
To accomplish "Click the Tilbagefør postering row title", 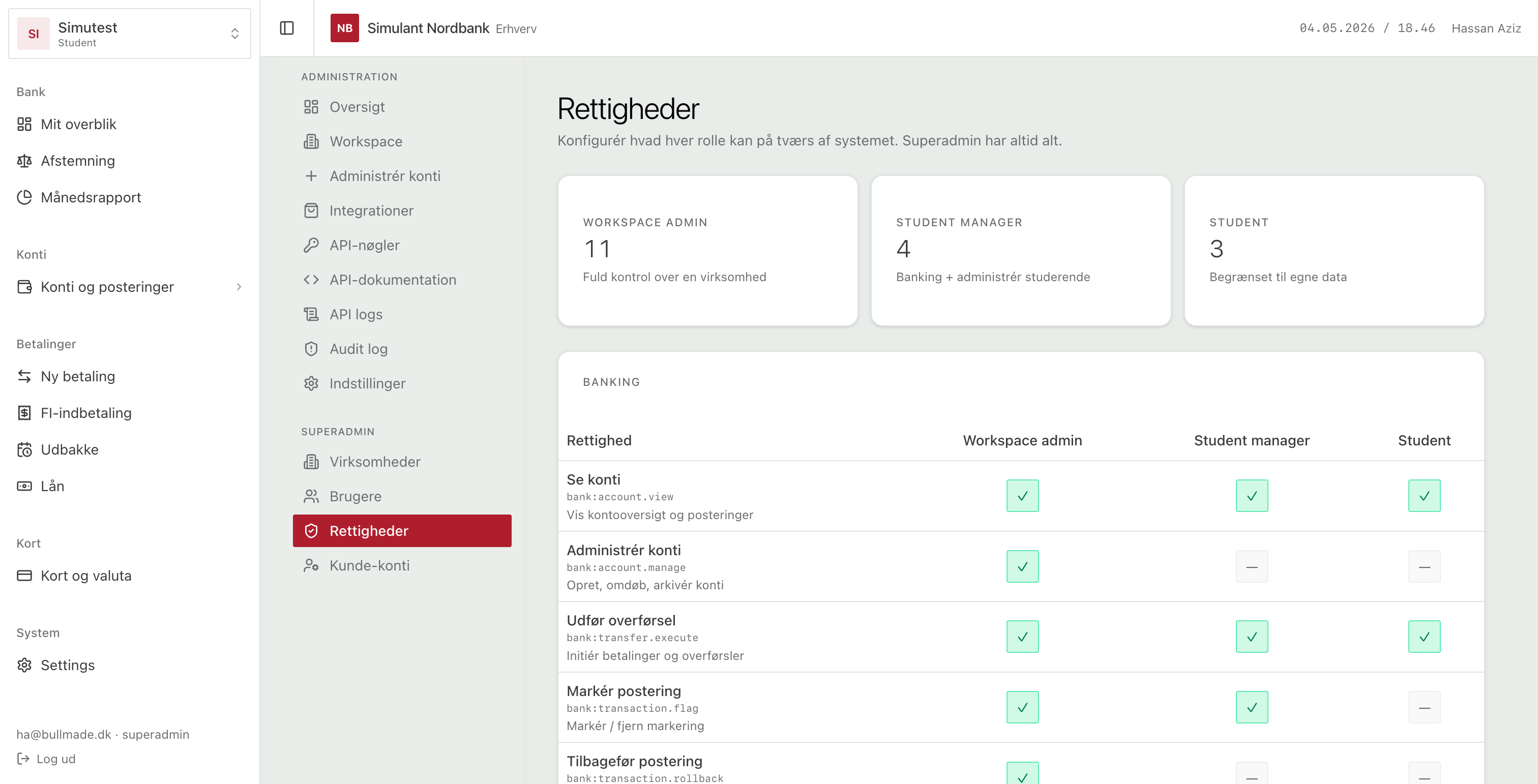I will click(634, 761).
